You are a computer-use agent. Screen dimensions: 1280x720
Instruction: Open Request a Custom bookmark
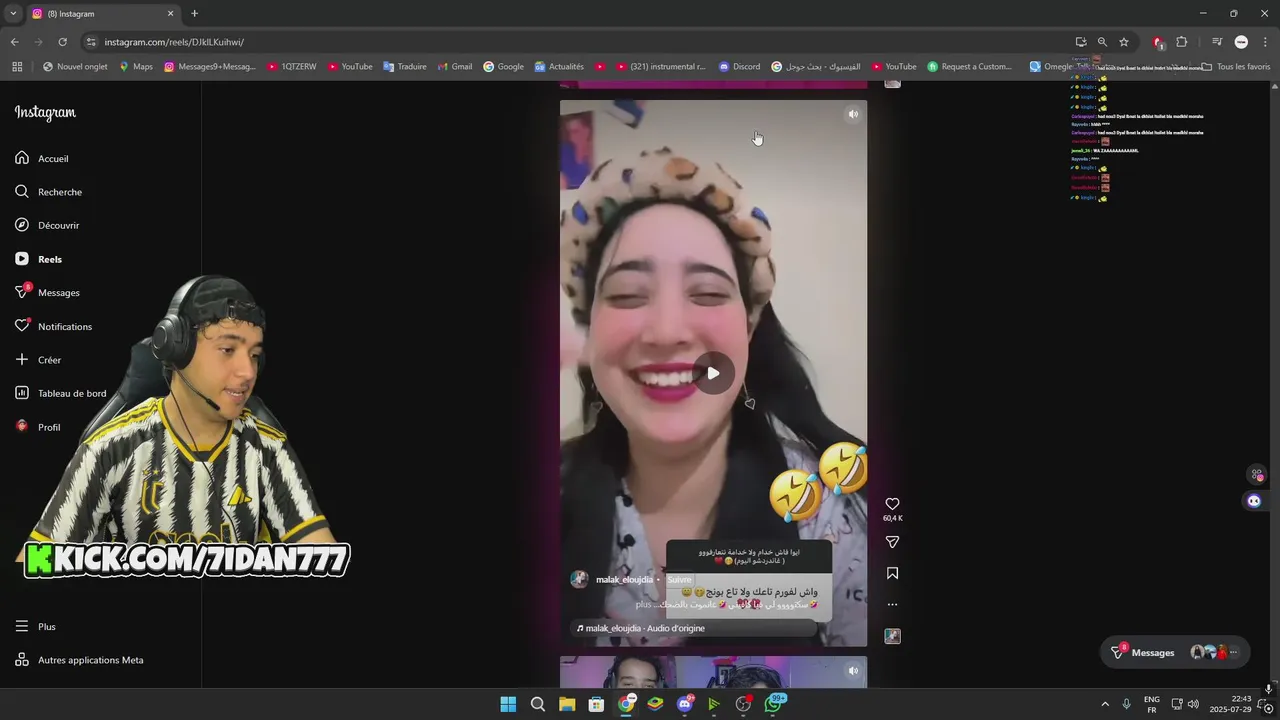tap(970, 67)
